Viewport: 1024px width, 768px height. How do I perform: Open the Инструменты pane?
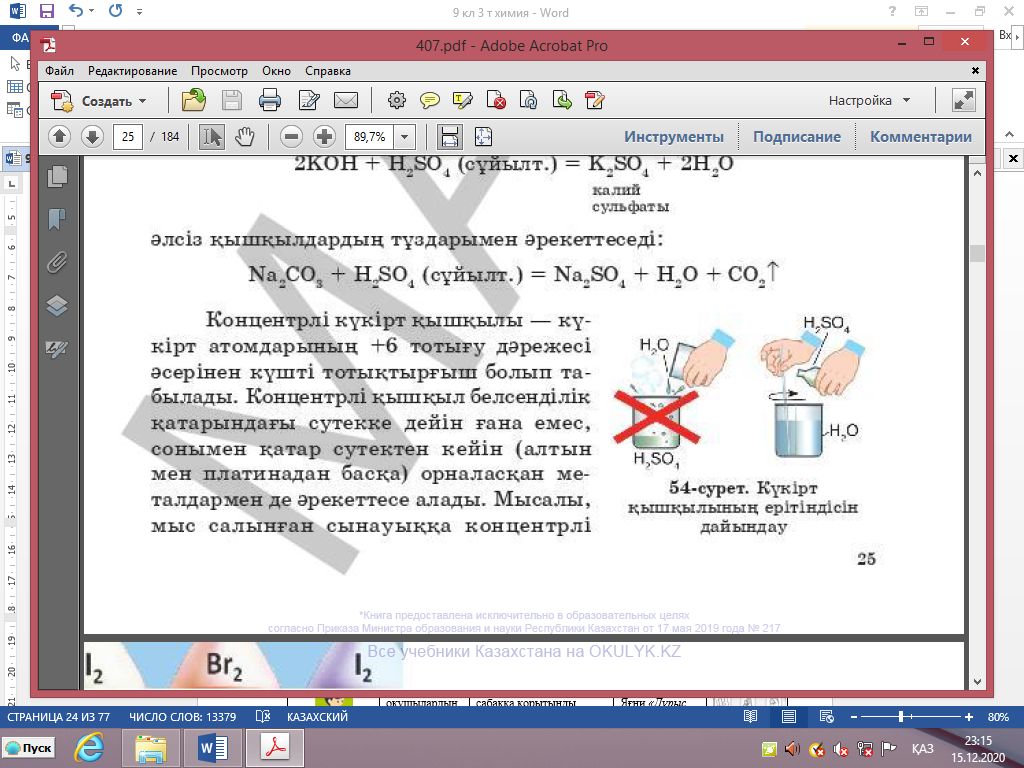pyautogui.click(x=674, y=136)
